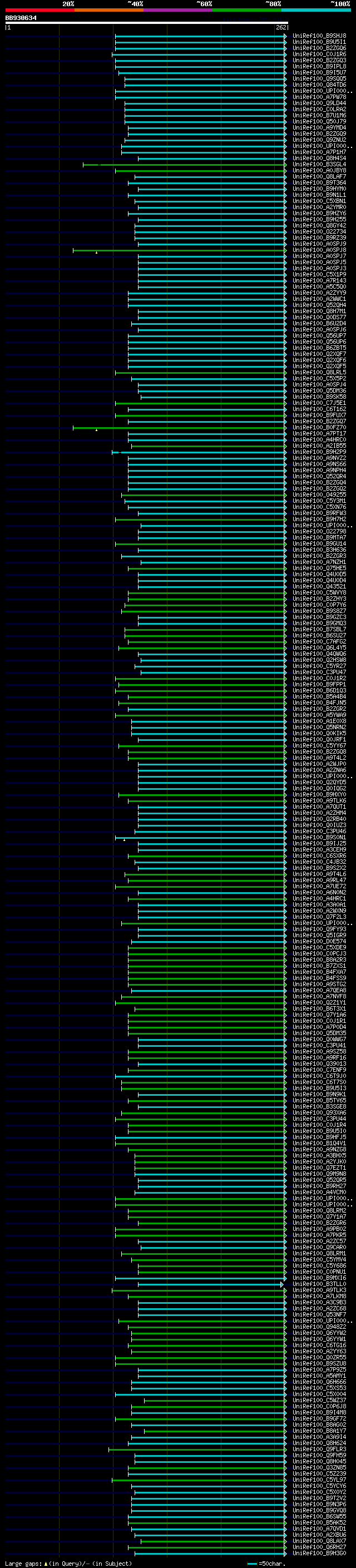Image resolution: width=356 pixels, height=1568 pixels.
Task: Click the label UniRef100_A0SPJ8
Action: [319, 250]
